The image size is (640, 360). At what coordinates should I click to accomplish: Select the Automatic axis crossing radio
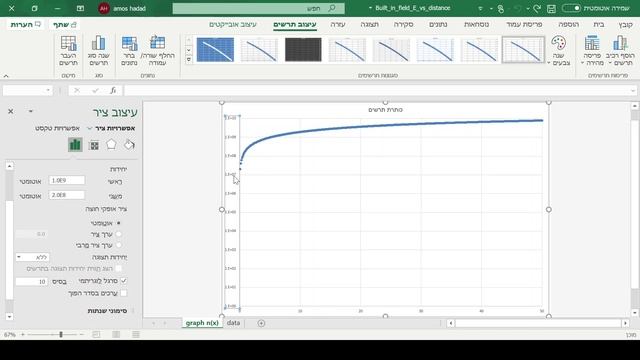click(x=118, y=223)
